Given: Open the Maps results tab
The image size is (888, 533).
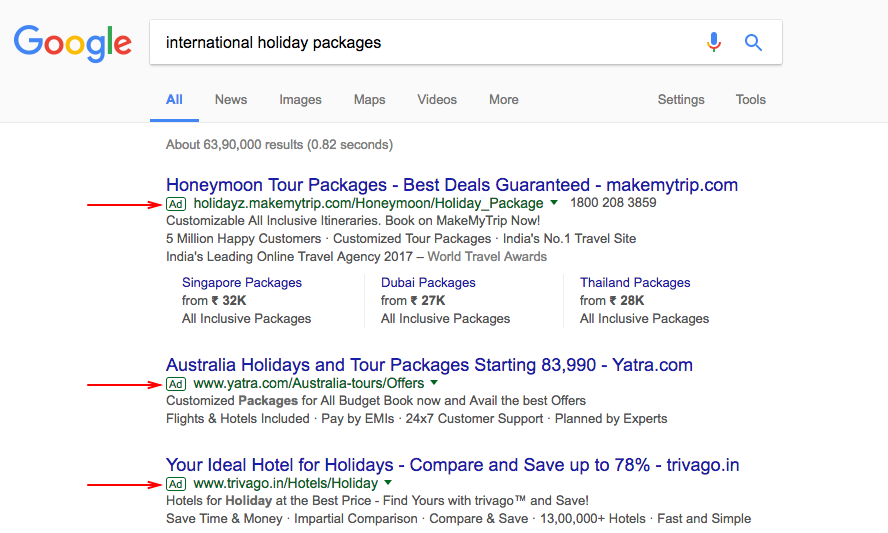Looking at the screenshot, I should click(369, 100).
